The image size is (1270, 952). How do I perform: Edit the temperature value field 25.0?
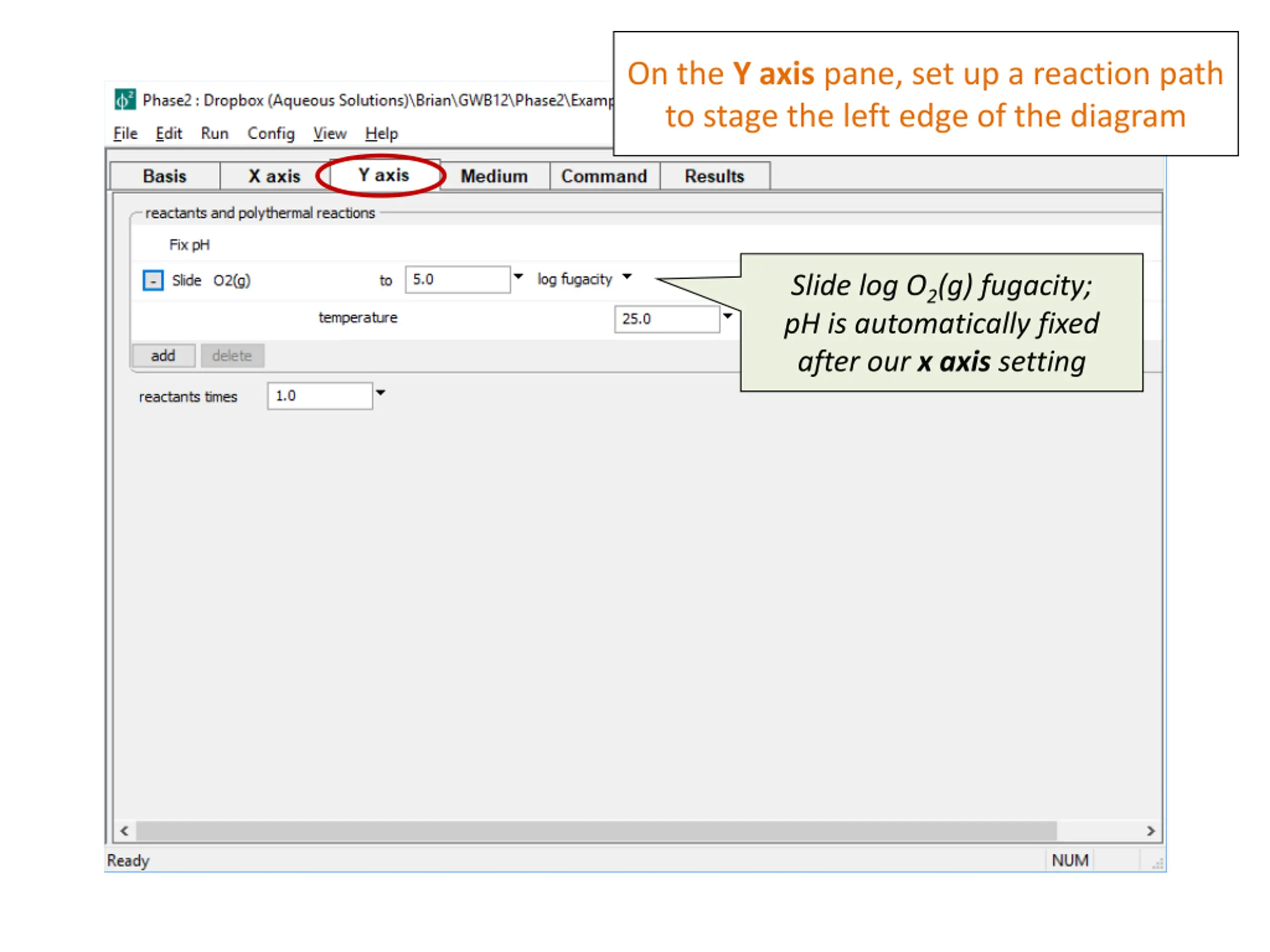coord(667,319)
